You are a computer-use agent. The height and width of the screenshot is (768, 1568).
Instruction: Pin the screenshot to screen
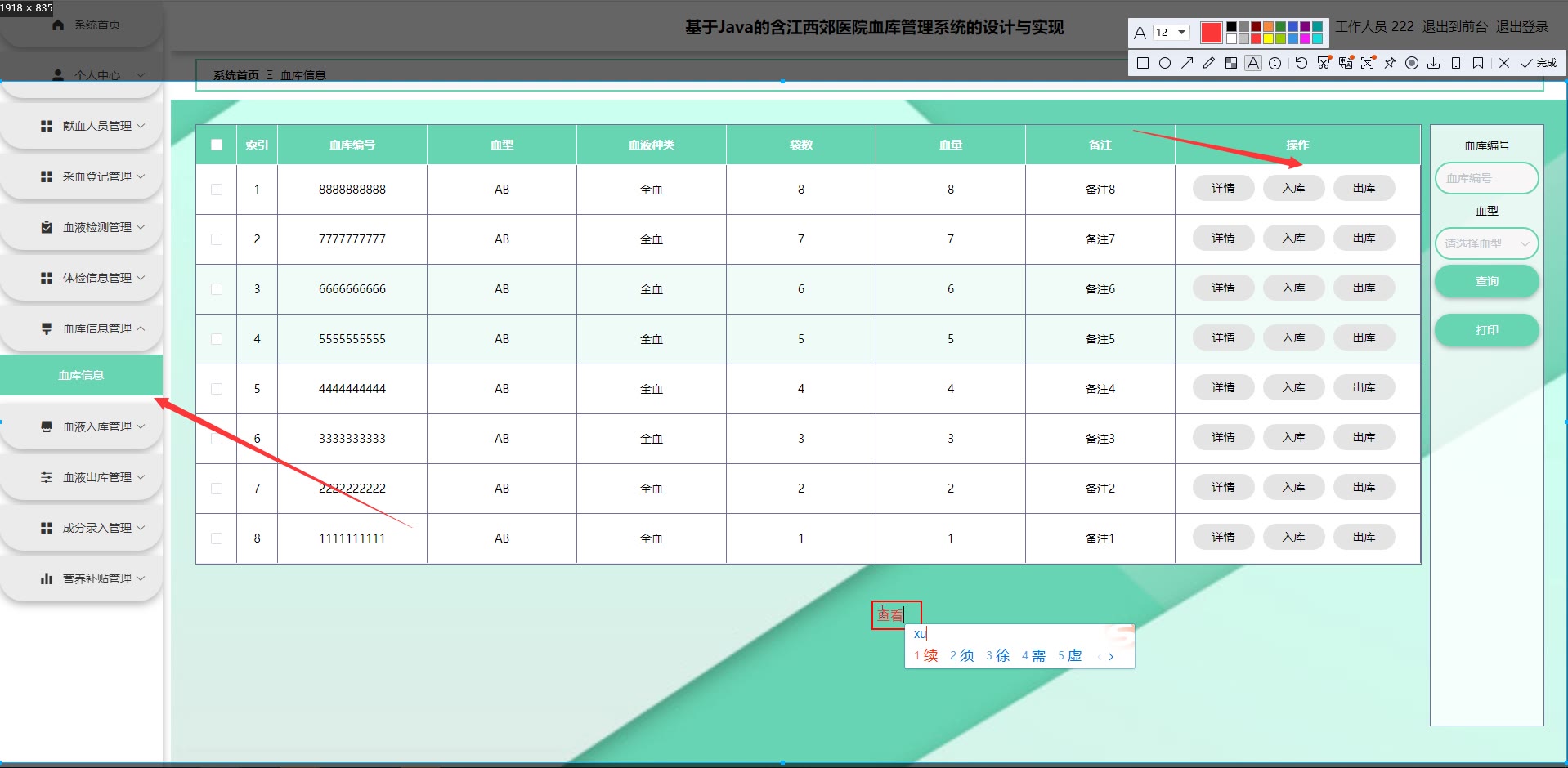tap(1390, 63)
